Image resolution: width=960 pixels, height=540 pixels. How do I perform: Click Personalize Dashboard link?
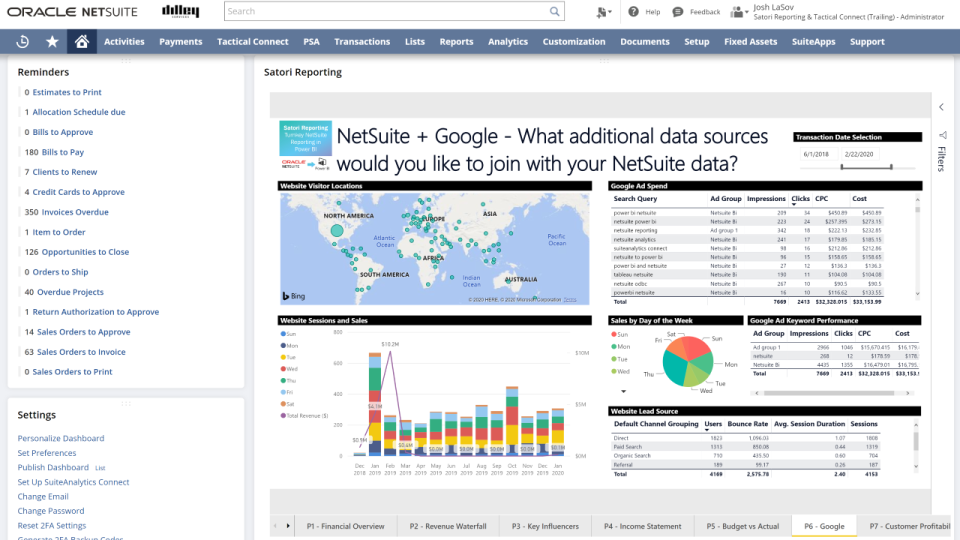(61, 438)
